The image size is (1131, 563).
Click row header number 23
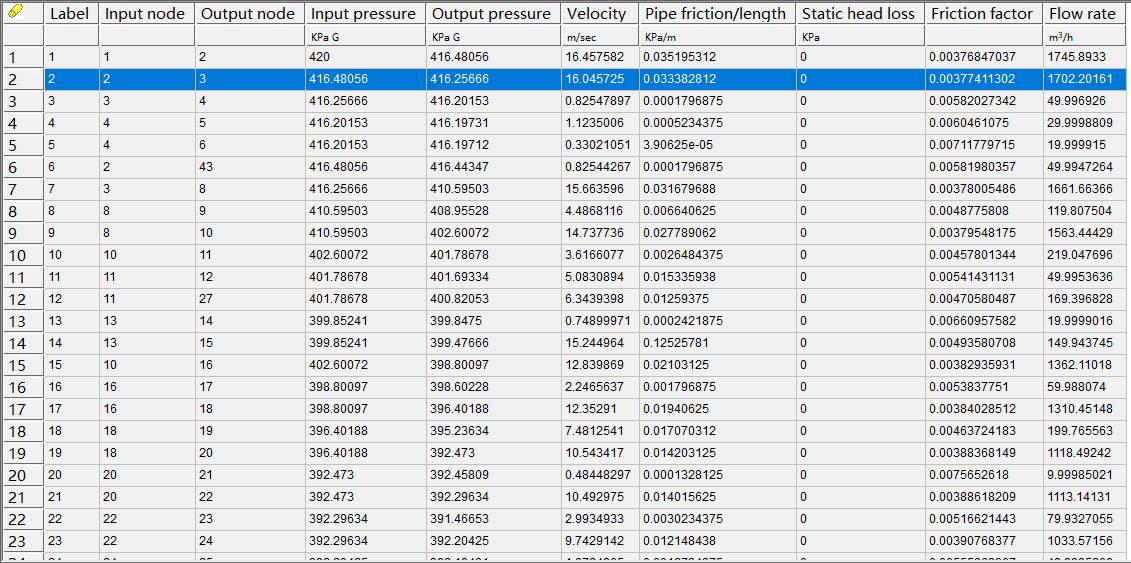pos(18,541)
